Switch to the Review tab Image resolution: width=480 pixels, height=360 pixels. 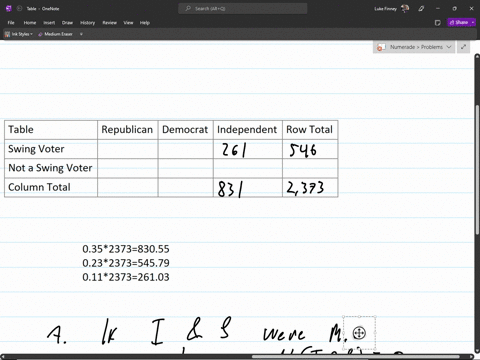point(109,23)
